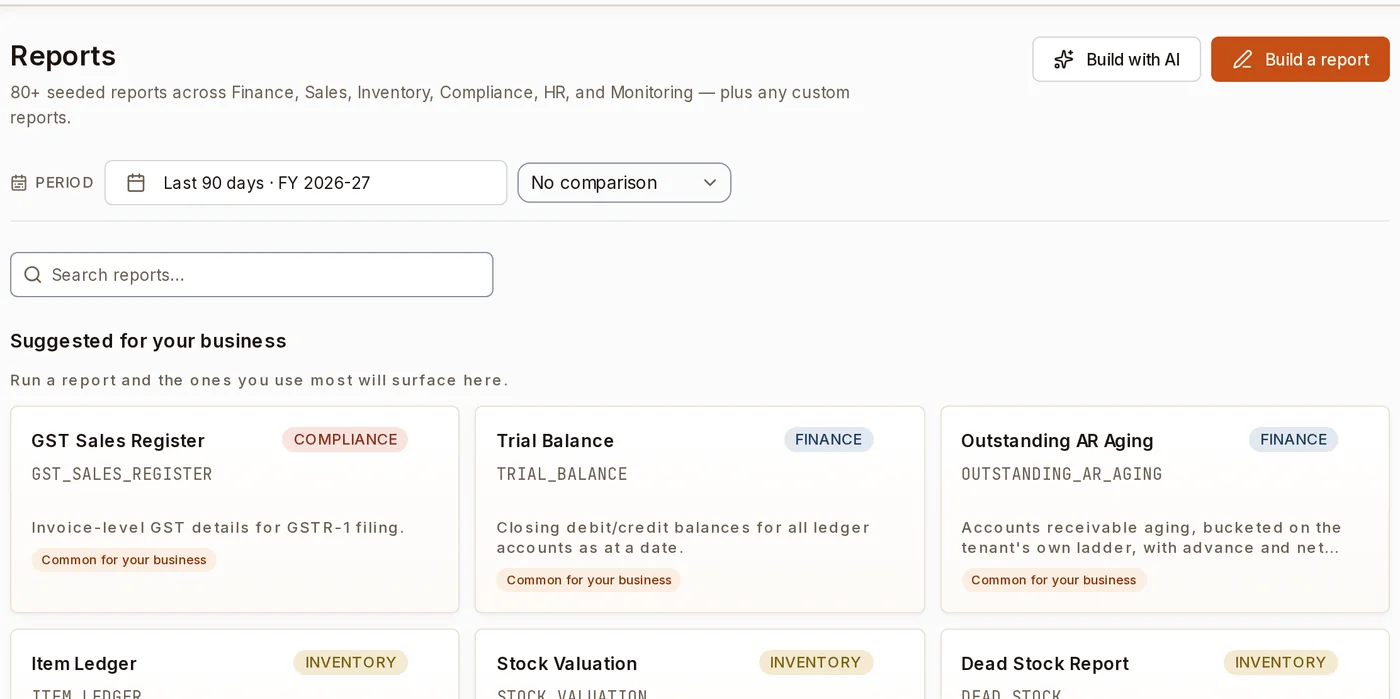Click the sparkle icon in Build with AI
Screen dimensions: 1400x699
1064,60
